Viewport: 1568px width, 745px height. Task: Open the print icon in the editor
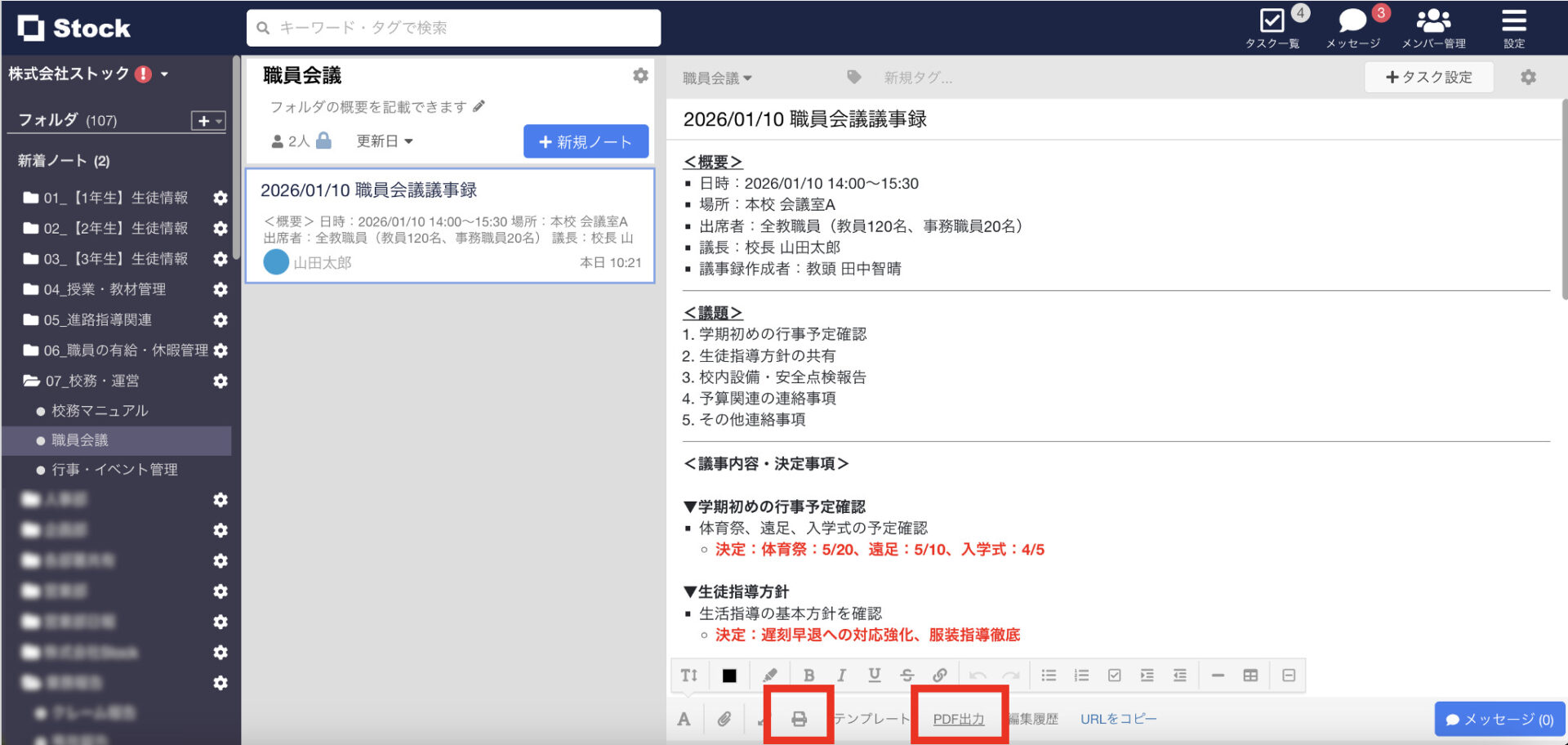pyautogui.click(x=798, y=719)
